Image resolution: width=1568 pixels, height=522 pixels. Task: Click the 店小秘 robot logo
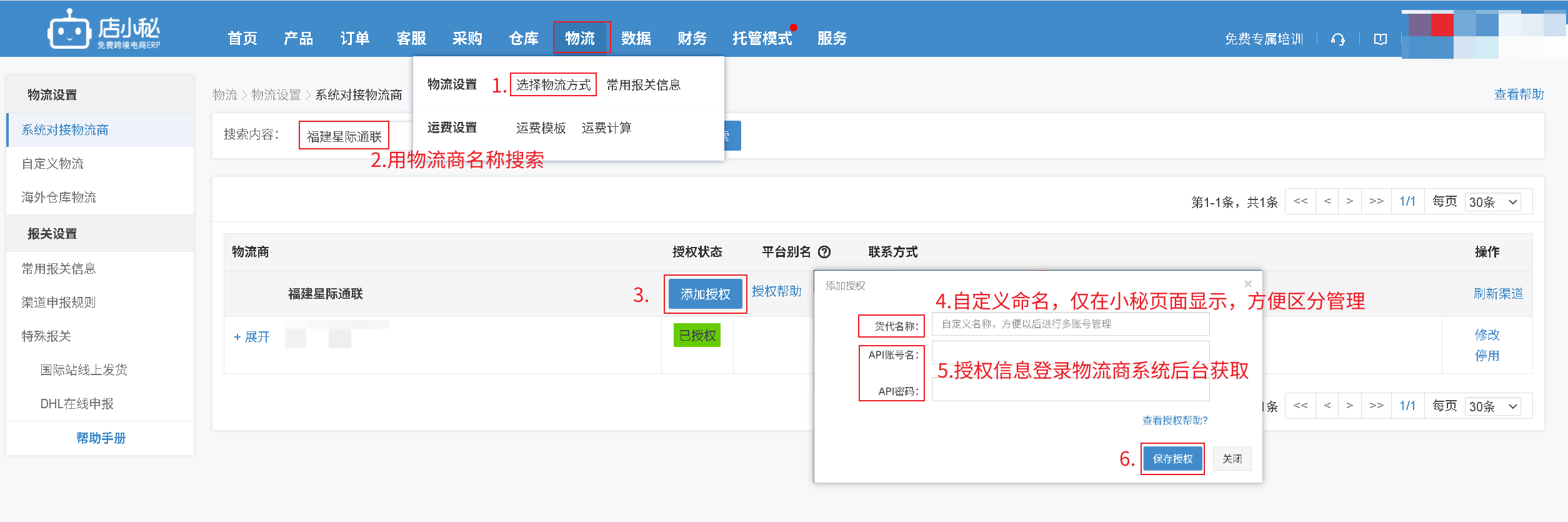click(x=69, y=30)
